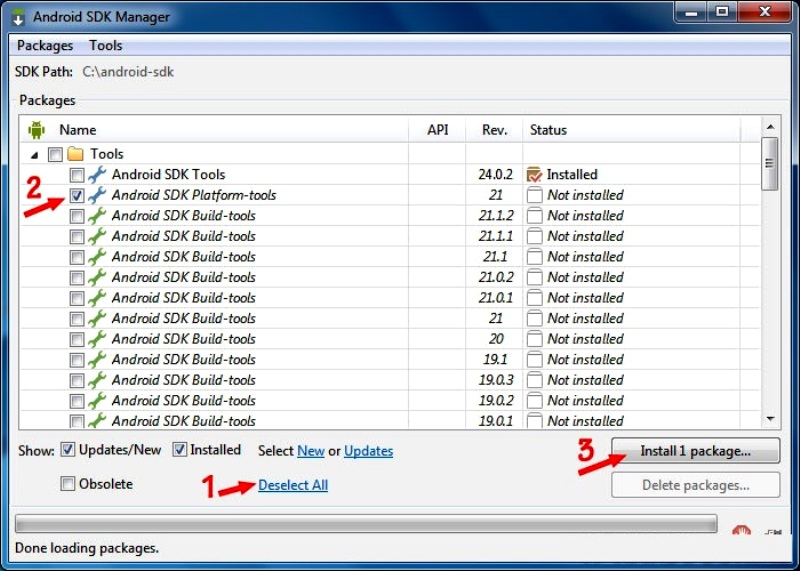Check Build-tools 21.0.1 checkbox

pyautogui.click(x=77, y=298)
